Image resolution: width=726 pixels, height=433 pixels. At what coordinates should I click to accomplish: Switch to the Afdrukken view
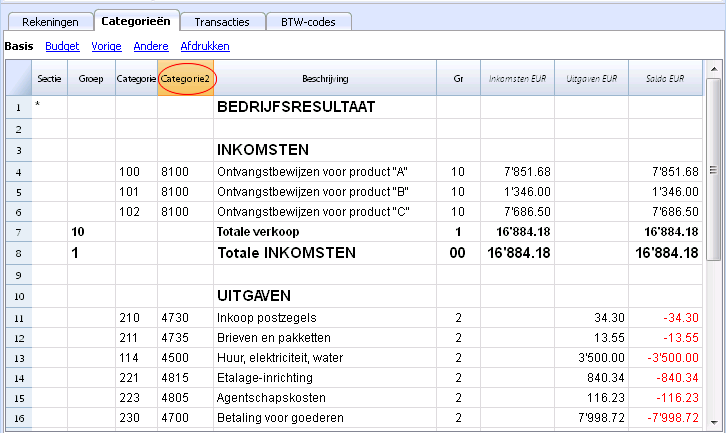click(205, 46)
